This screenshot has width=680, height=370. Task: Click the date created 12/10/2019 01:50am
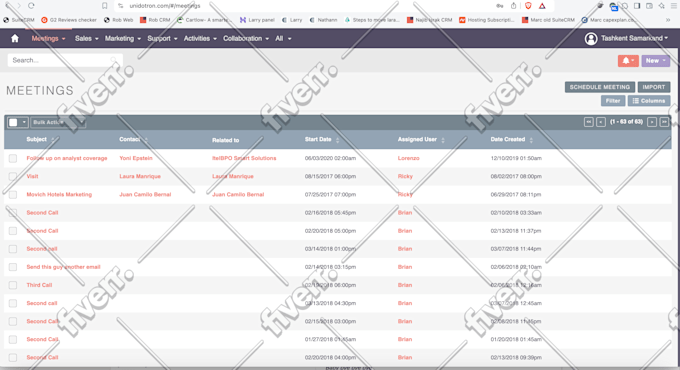(x=516, y=158)
